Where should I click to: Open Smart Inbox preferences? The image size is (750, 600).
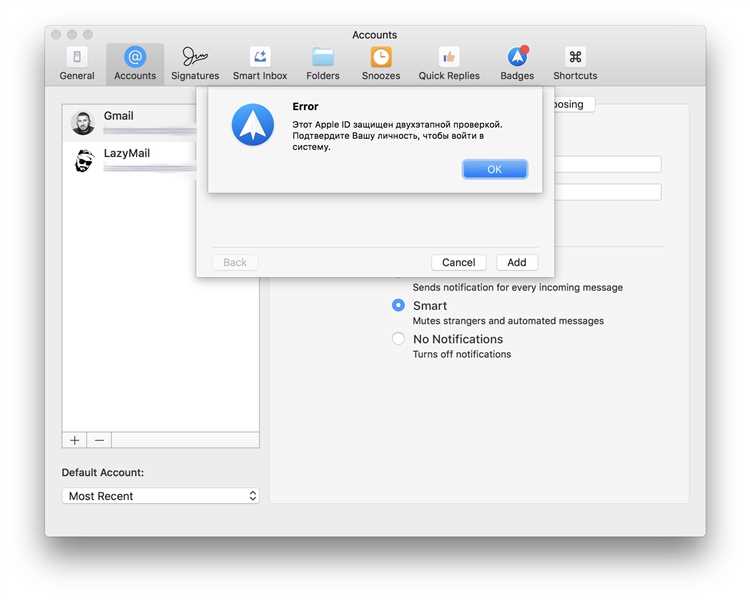[x=260, y=64]
